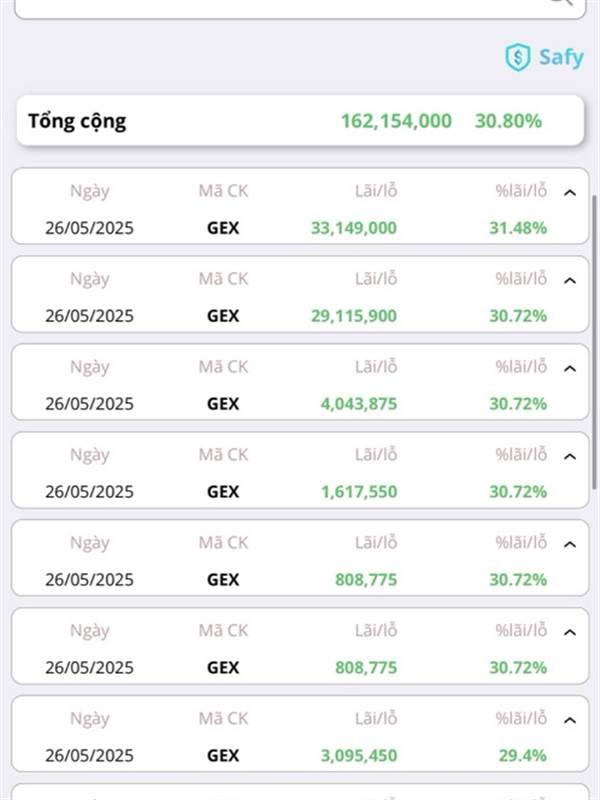This screenshot has height=800, width=600.
Task: Tap the 3,095,450 profit amount
Action: point(359,756)
